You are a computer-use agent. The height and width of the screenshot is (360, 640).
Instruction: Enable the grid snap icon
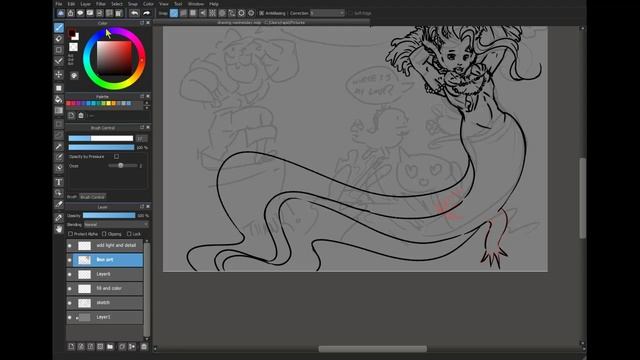193,13
